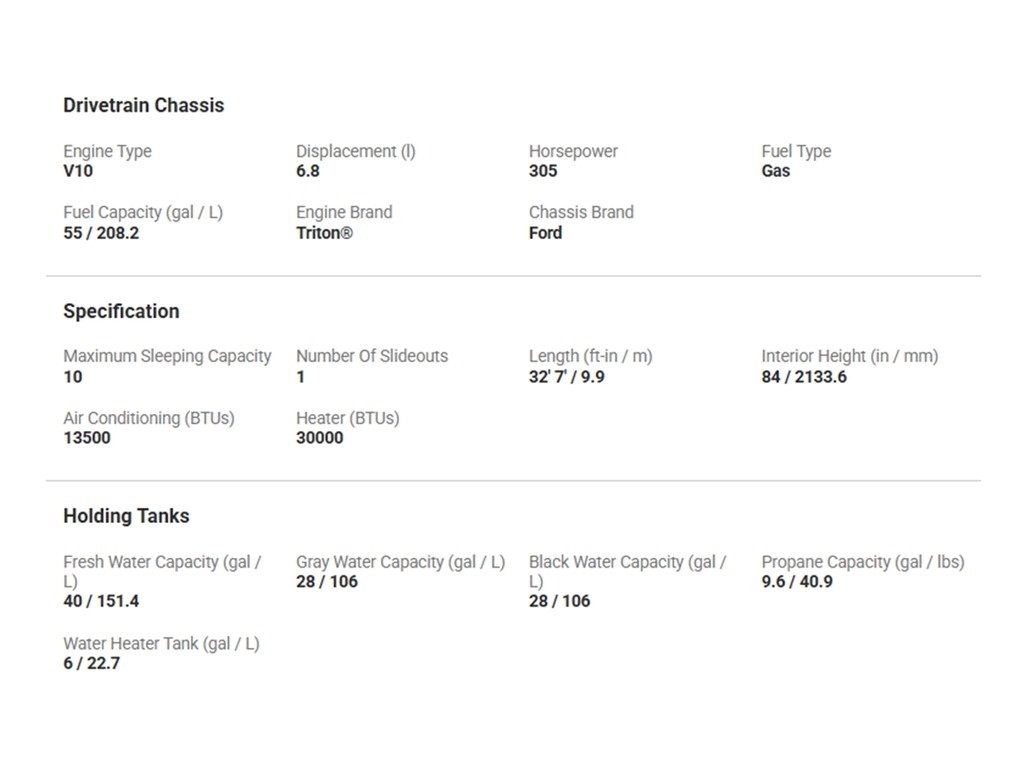The height and width of the screenshot is (768, 1024).
Task: Click the Heater value 30000
Action: (319, 438)
